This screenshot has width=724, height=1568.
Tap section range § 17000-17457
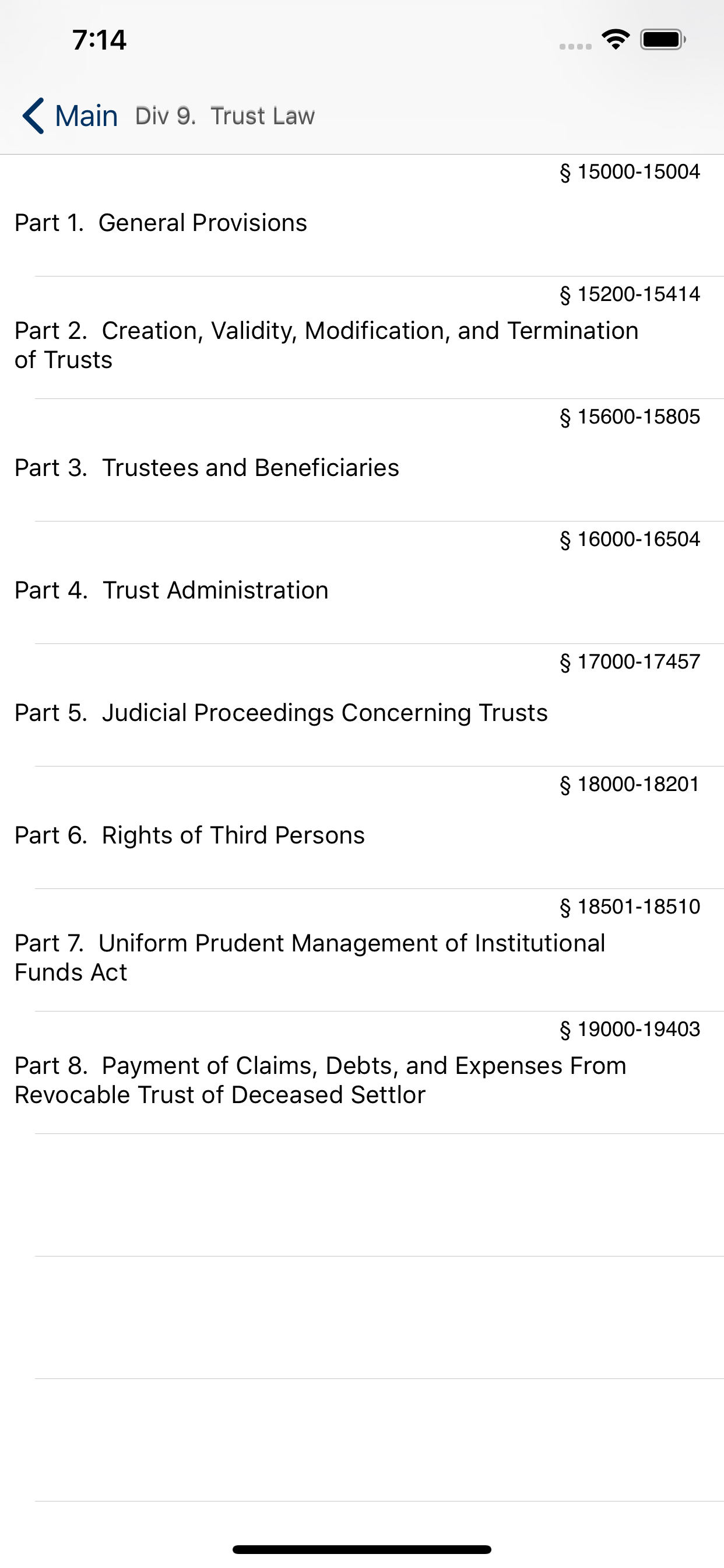[x=630, y=661]
